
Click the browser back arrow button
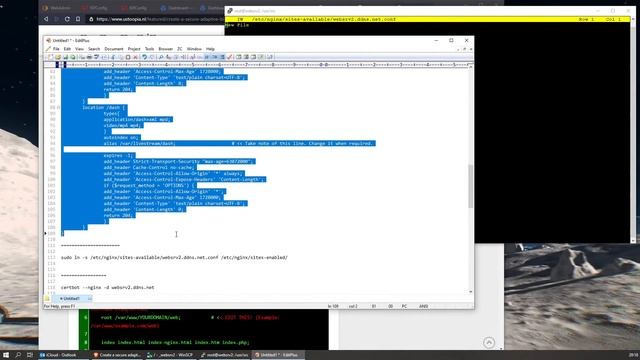point(46,19)
